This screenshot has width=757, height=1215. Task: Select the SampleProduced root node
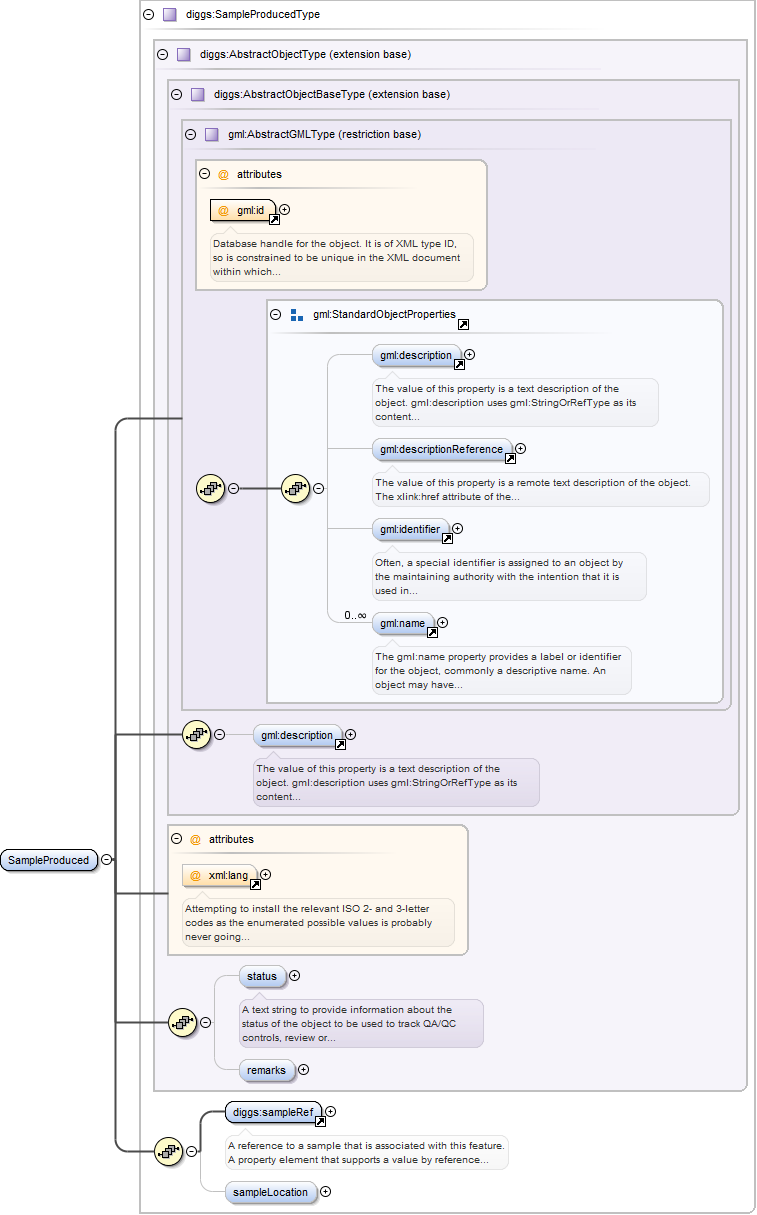tap(48, 860)
